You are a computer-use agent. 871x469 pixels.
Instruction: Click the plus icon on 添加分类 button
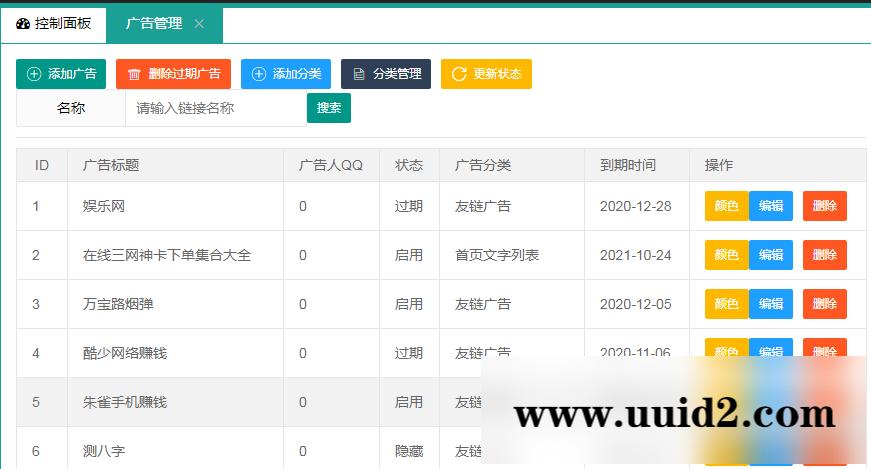tap(259, 74)
